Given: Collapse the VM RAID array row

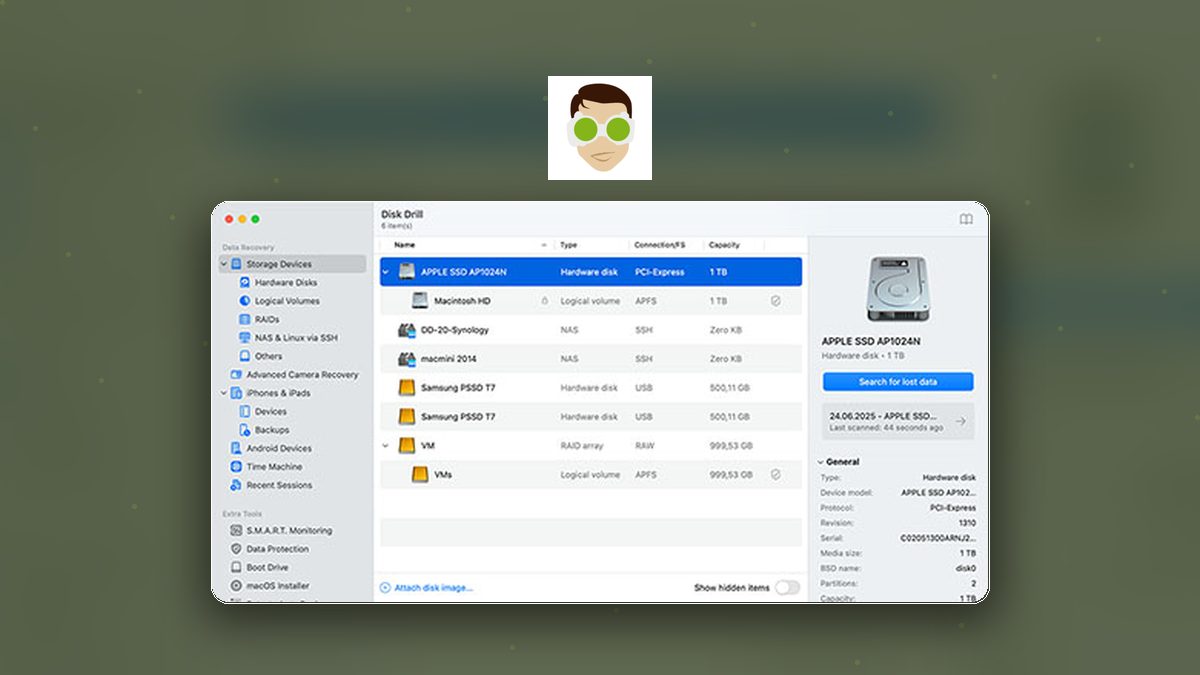Looking at the screenshot, I should (x=386, y=446).
